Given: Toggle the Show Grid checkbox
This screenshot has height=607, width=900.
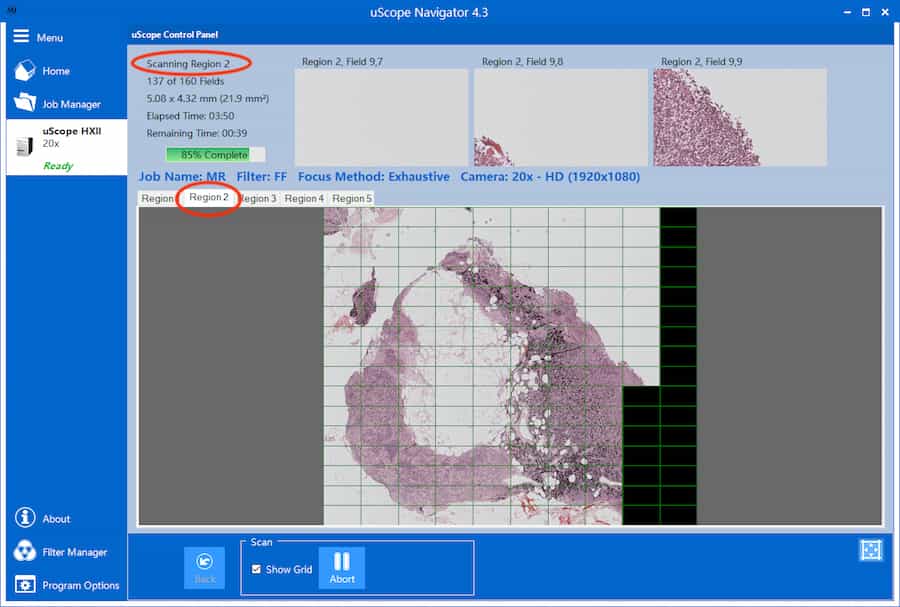Looking at the screenshot, I should coord(257,569).
